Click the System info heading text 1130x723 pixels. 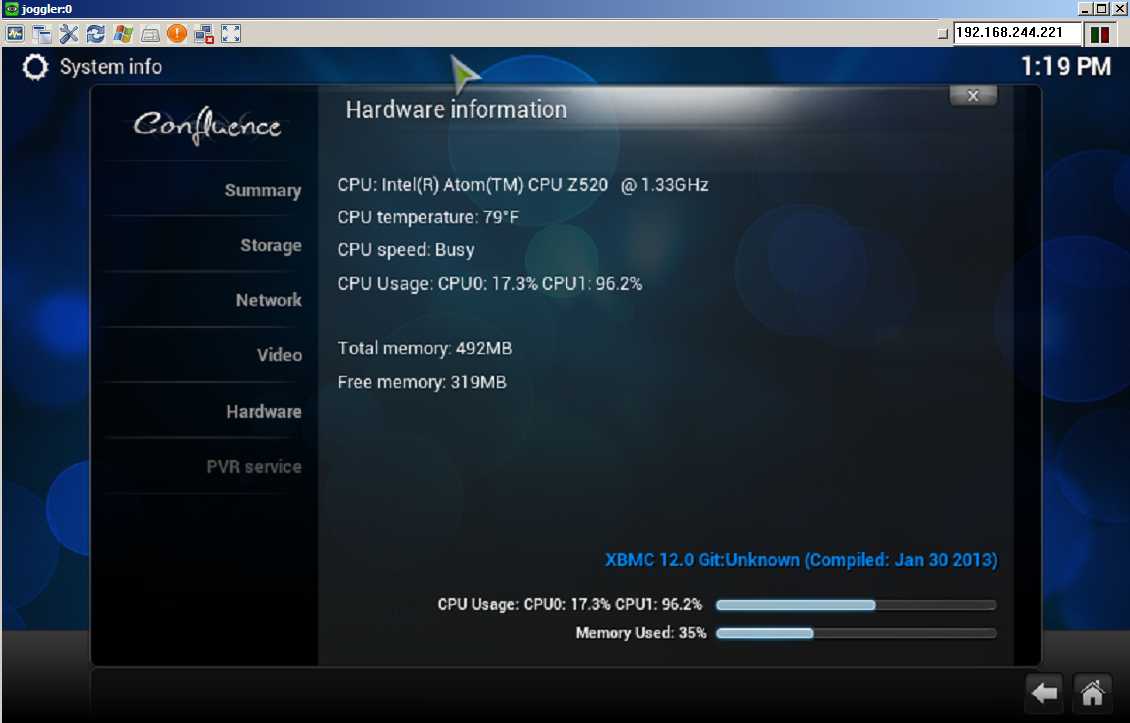(111, 67)
